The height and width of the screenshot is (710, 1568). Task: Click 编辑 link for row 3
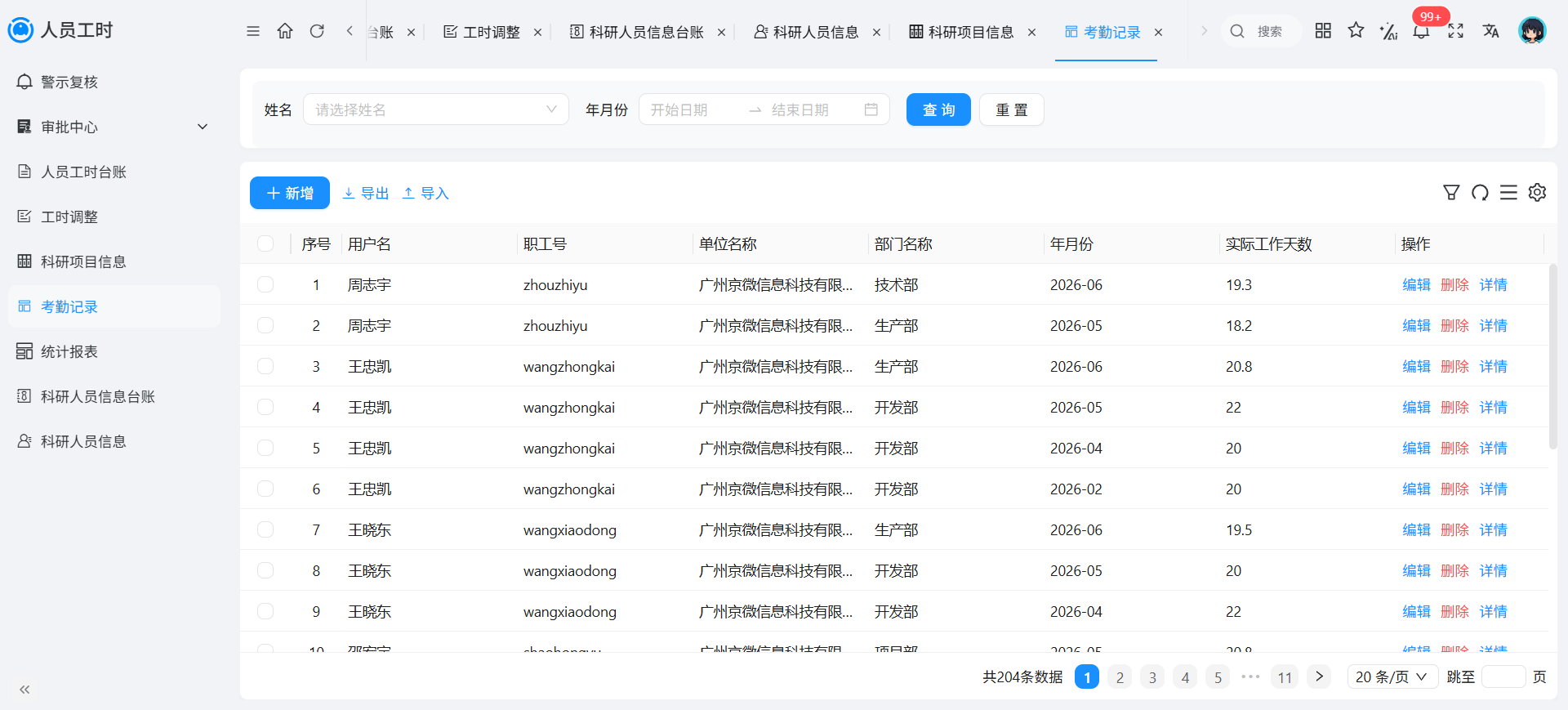click(1416, 366)
